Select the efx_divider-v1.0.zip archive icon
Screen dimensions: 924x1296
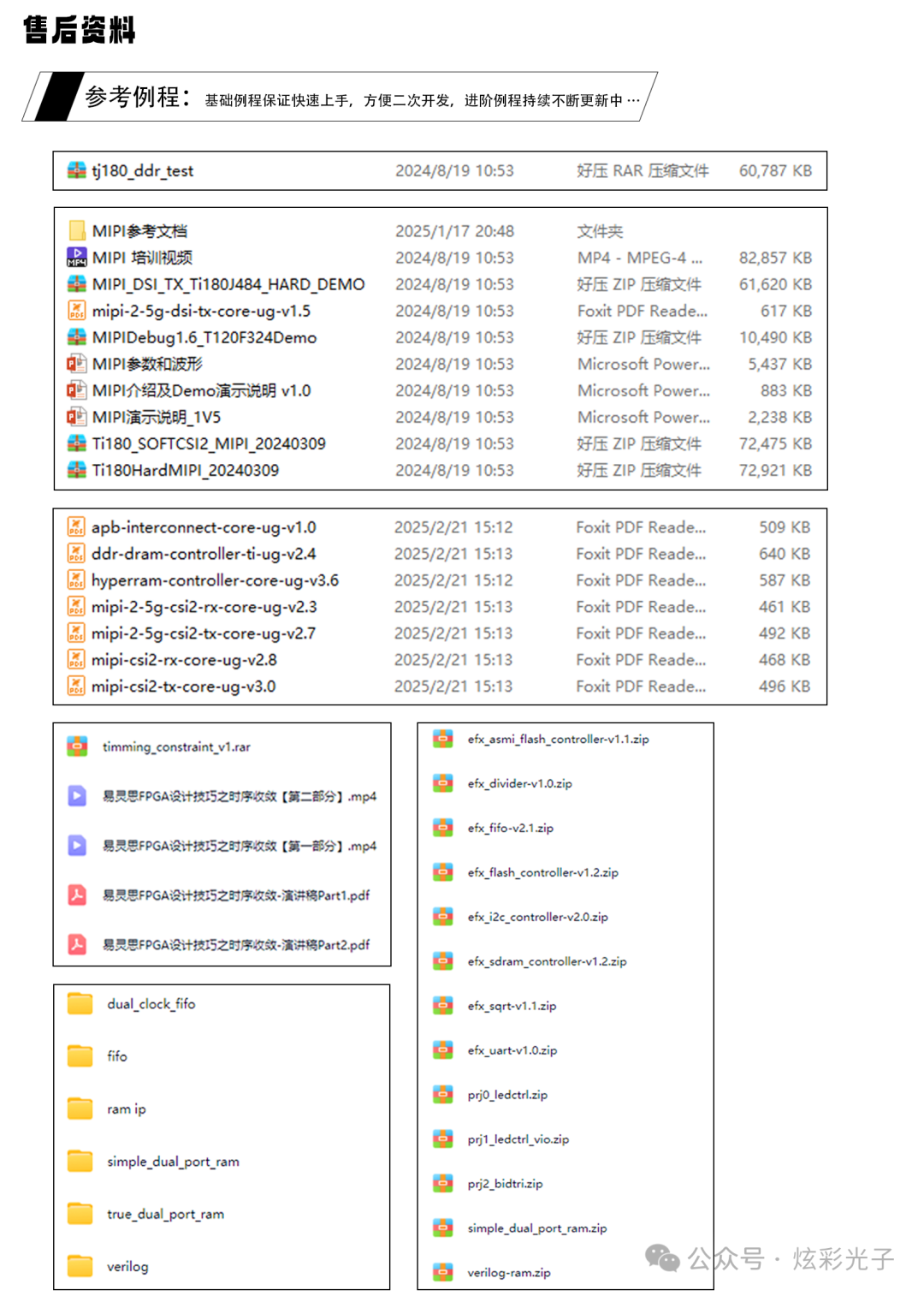click(x=443, y=783)
